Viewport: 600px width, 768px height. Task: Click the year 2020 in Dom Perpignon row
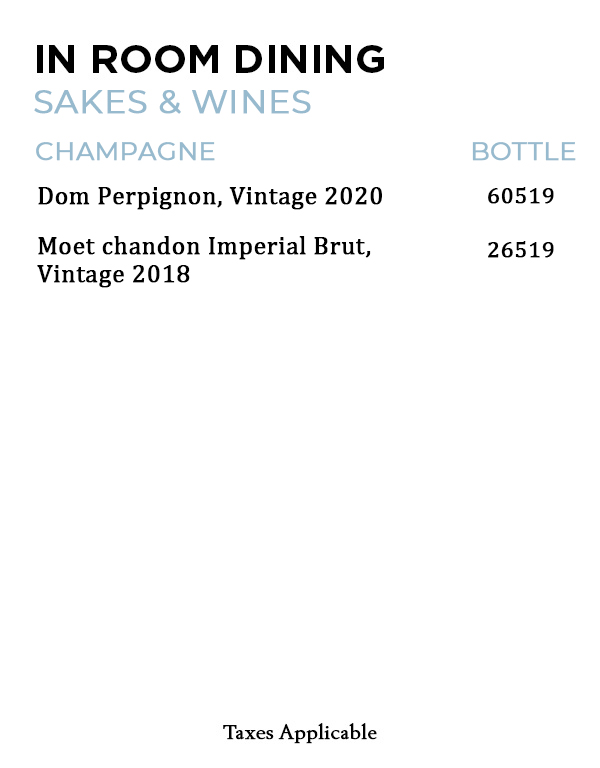click(x=353, y=196)
